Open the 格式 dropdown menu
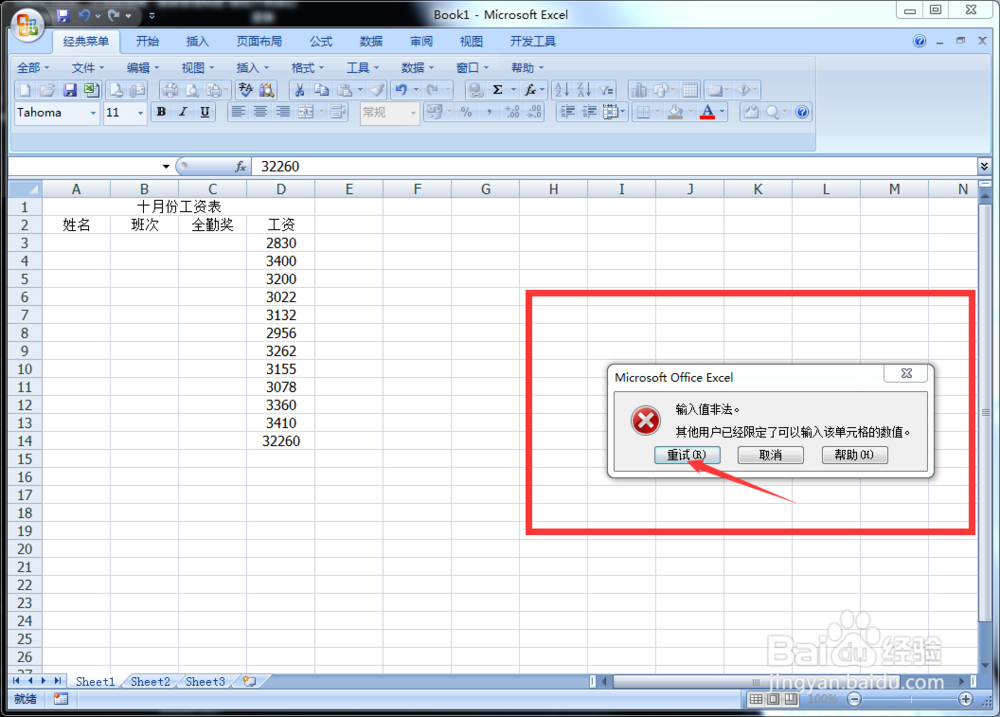This screenshot has height=717, width=1000. click(x=308, y=68)
